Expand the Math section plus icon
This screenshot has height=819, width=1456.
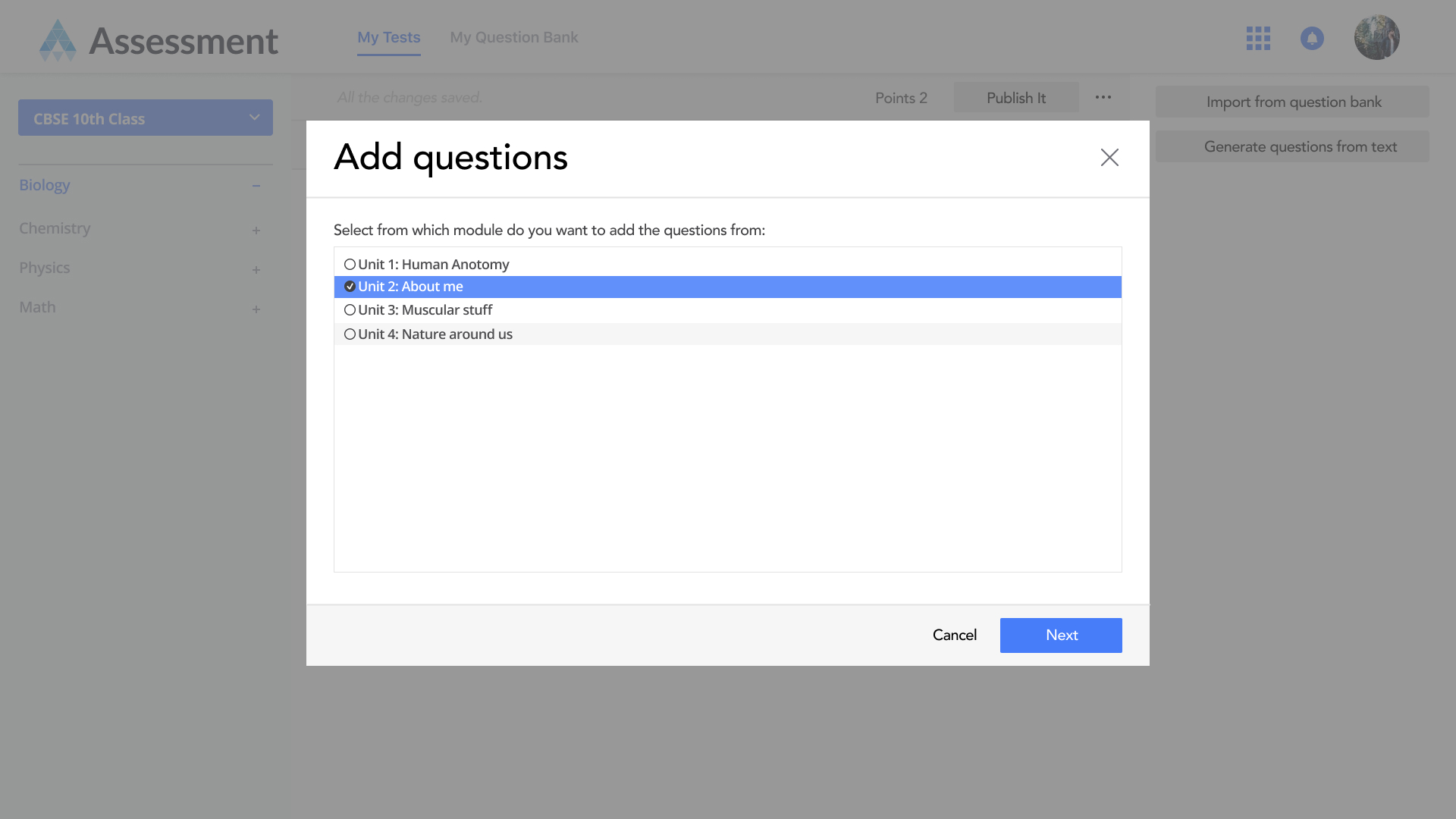click(x=256, y=309)
